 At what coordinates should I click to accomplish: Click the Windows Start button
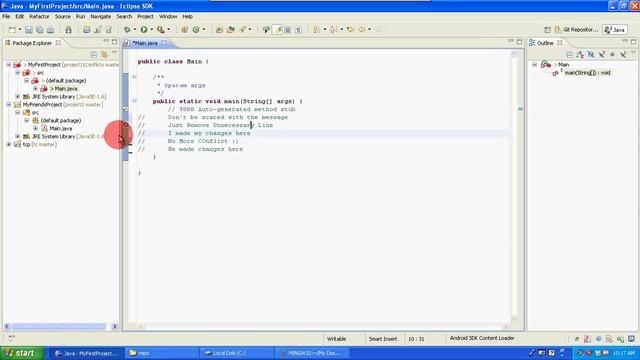[x=22, y=353]
